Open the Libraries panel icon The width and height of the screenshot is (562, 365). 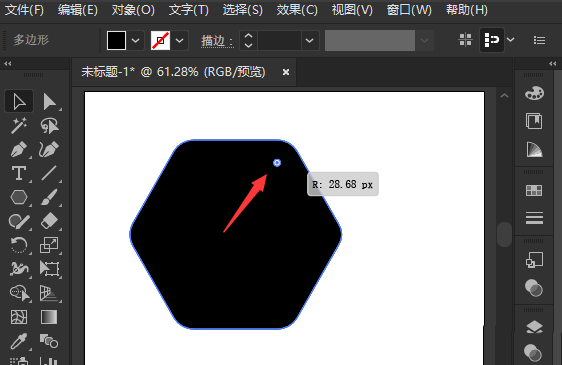pyautogui.click(x=534, y=121)
